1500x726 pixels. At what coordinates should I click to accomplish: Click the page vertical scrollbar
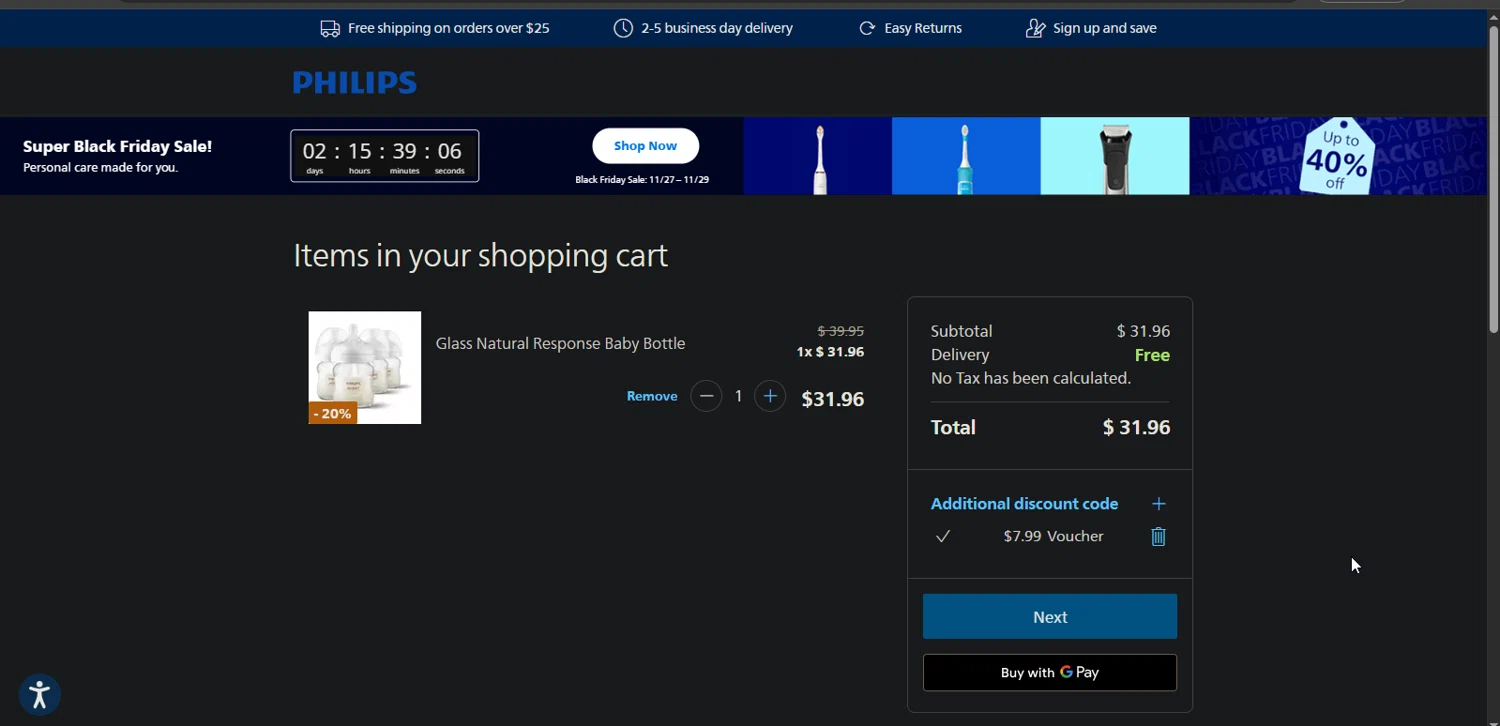(x=1493, y=180)
